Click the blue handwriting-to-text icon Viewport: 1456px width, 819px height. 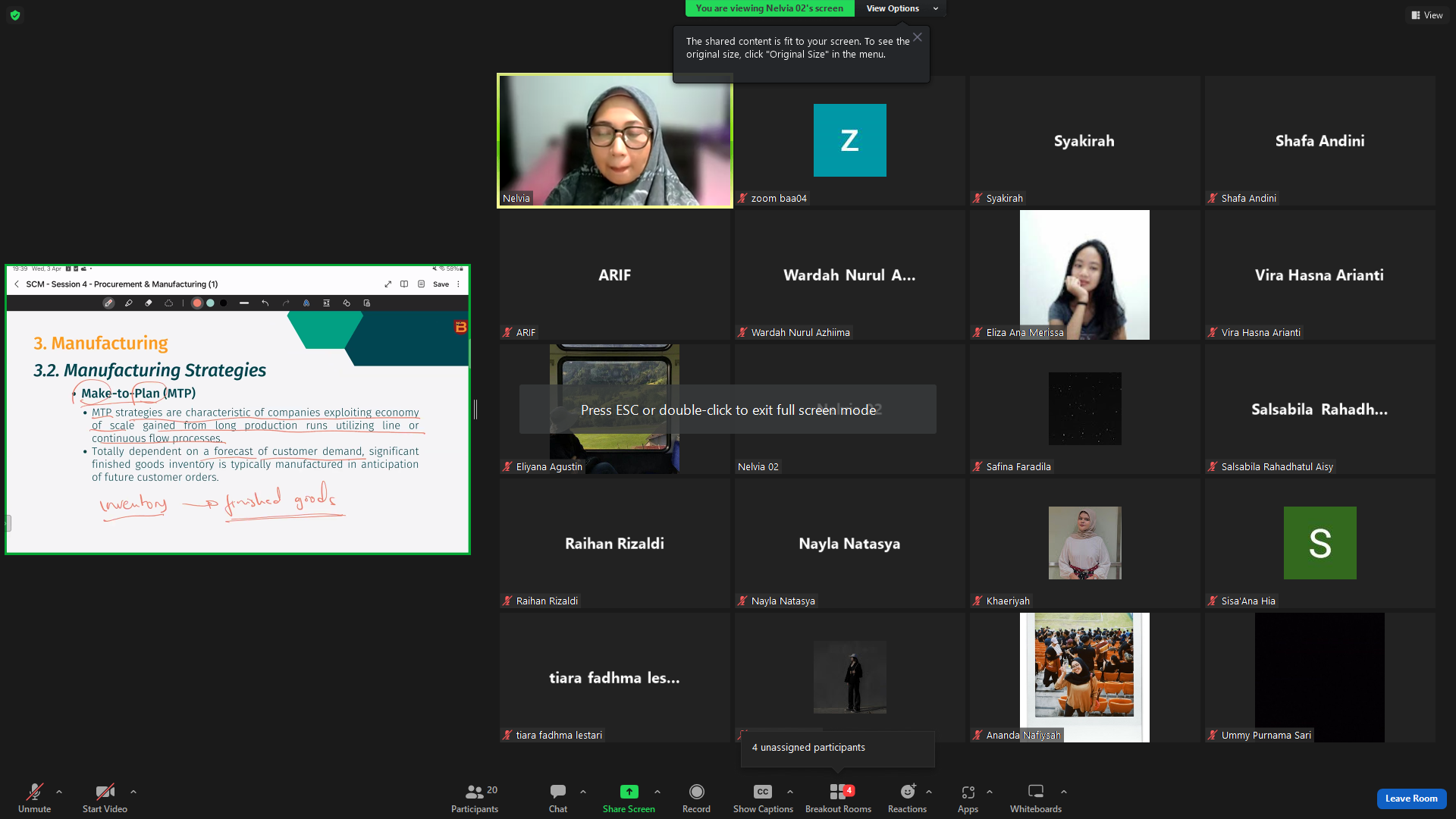[306, 303]
